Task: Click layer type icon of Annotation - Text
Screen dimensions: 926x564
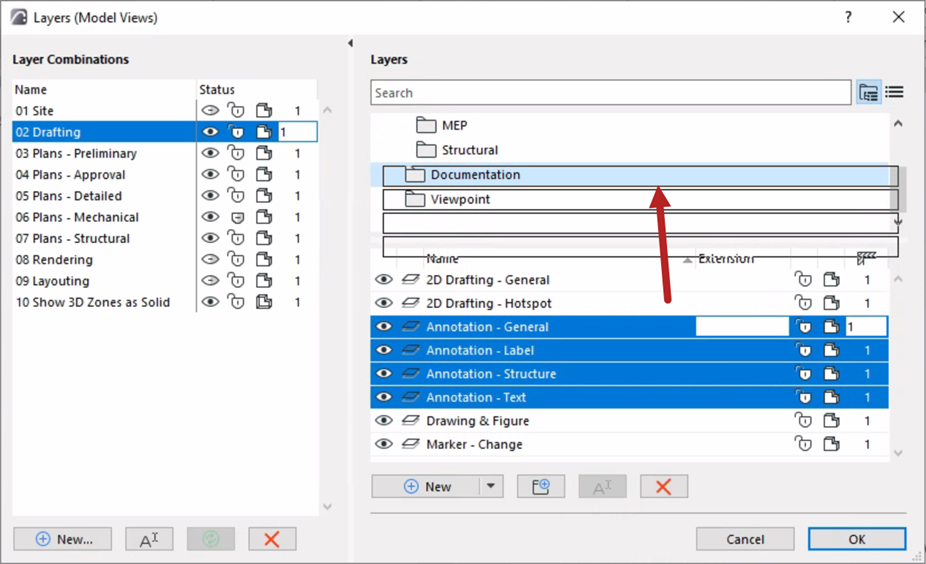Action: pos(410,397)
